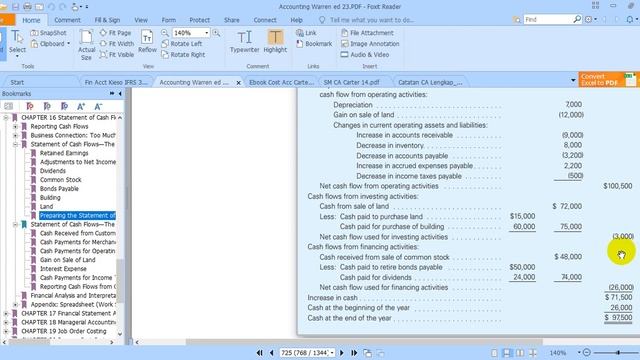Open the Fill & Sign ribbon tab
640x360 pixels.
[107, 20]
